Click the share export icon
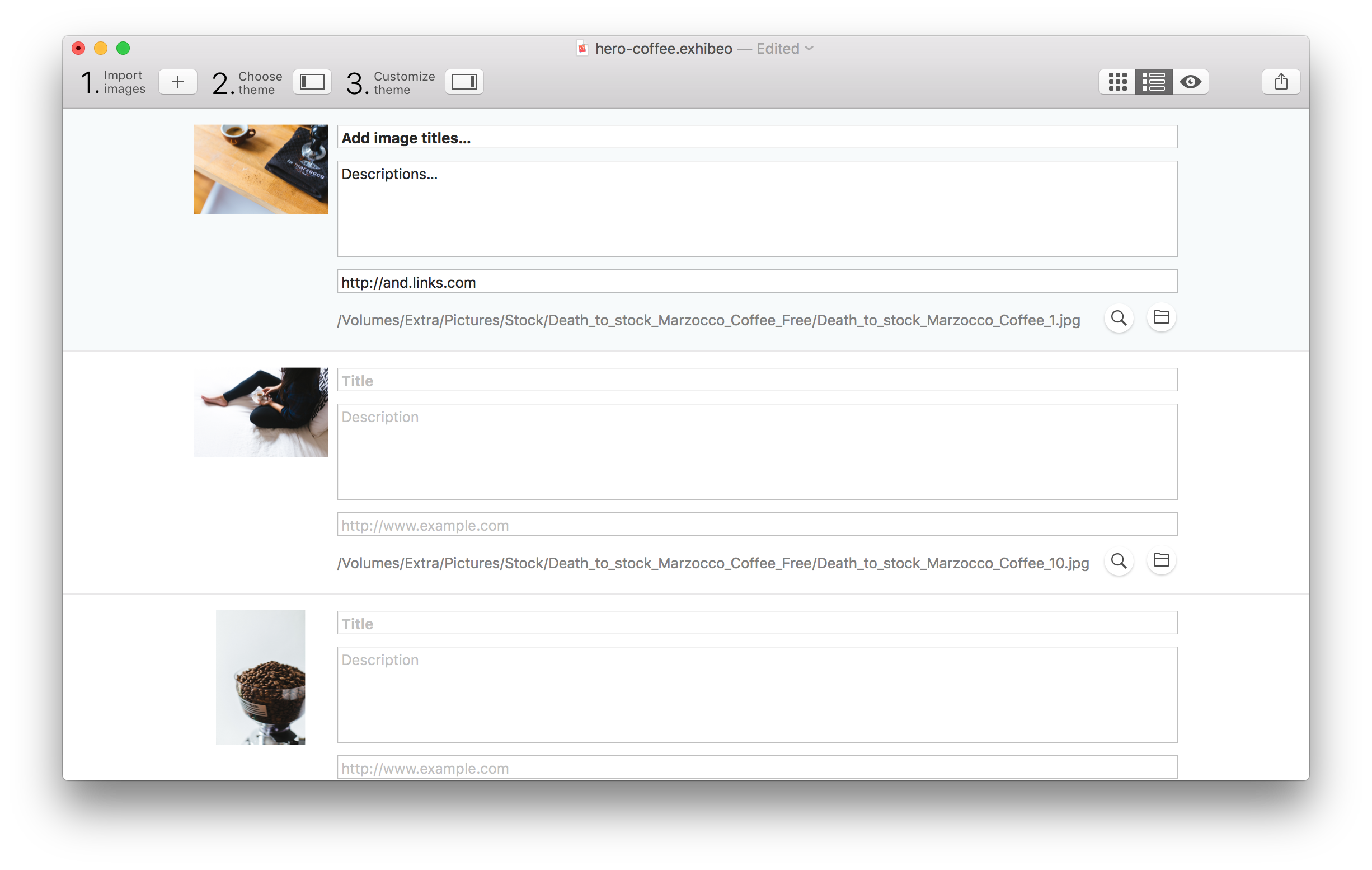 point(1280,82)
